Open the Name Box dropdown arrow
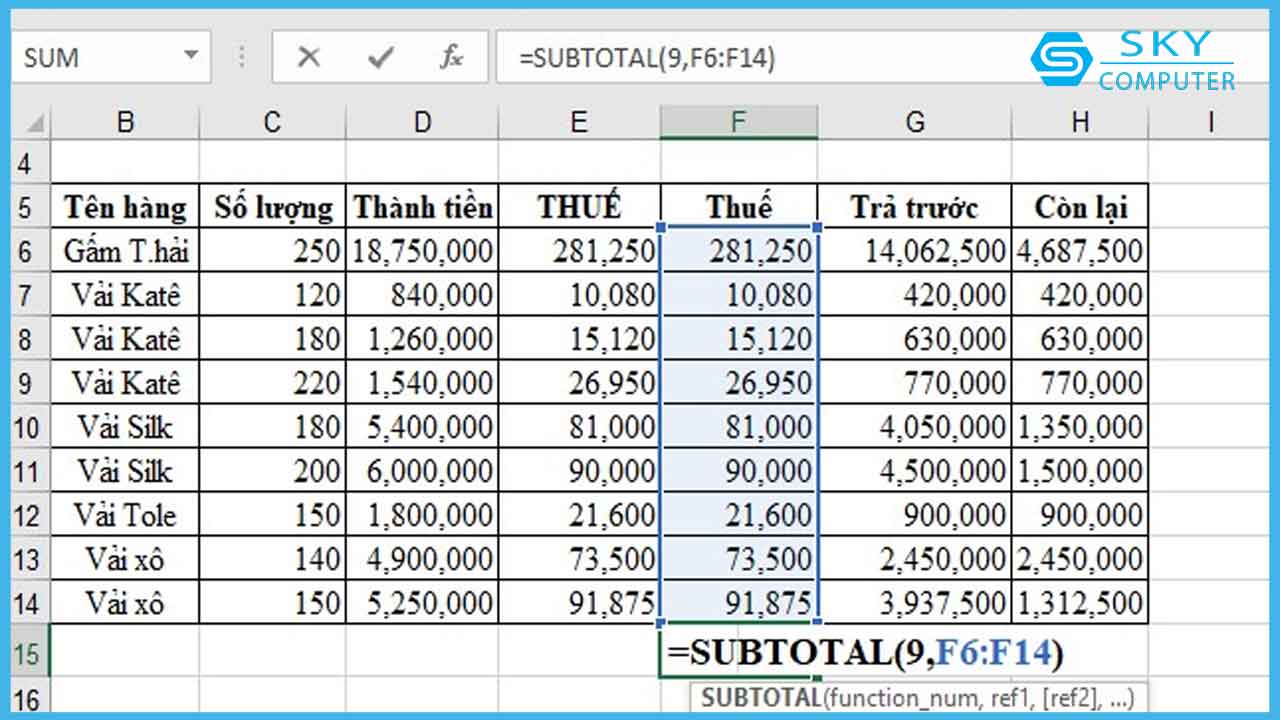The image size is (1280, 720). pos(191,55)
